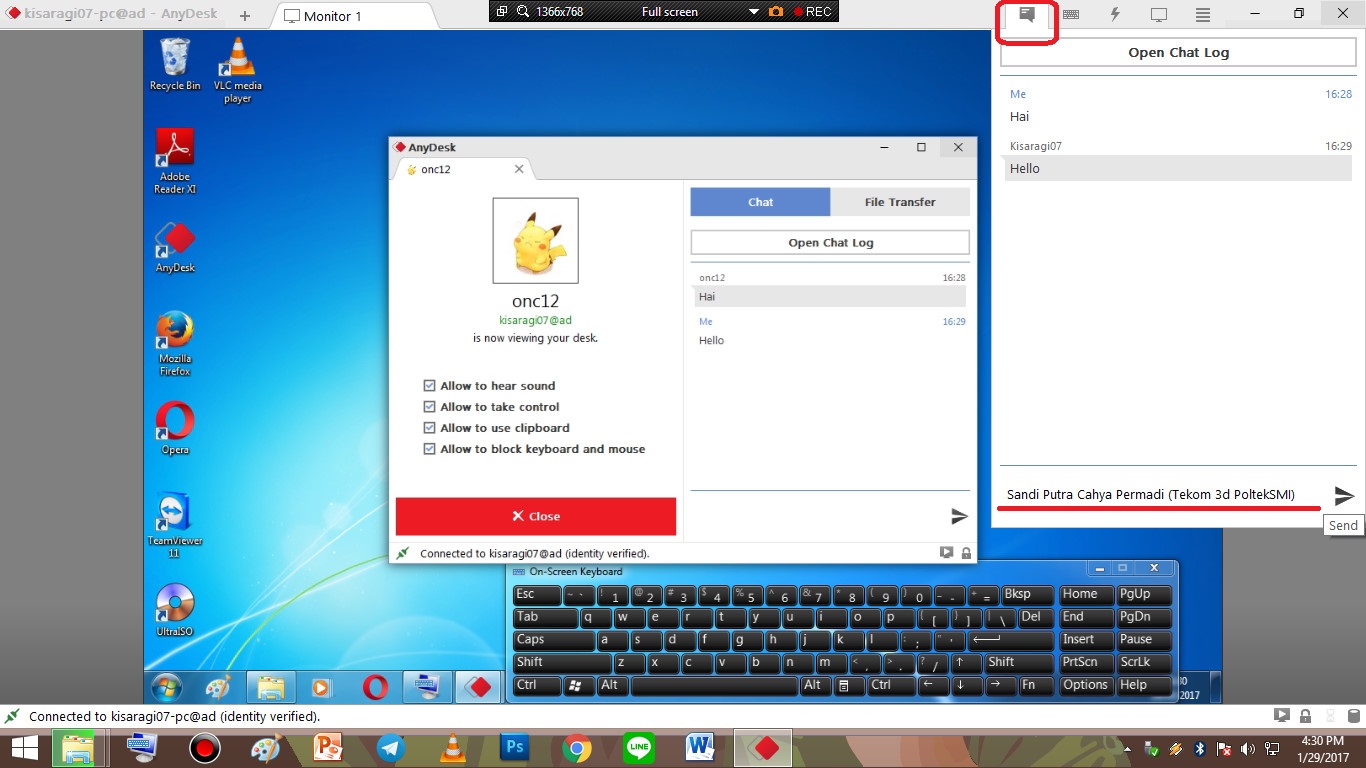1366x768 pixels.
Task: Toggle ScrLk key on On-Screen Keyboard
Action: point(1144,663)
